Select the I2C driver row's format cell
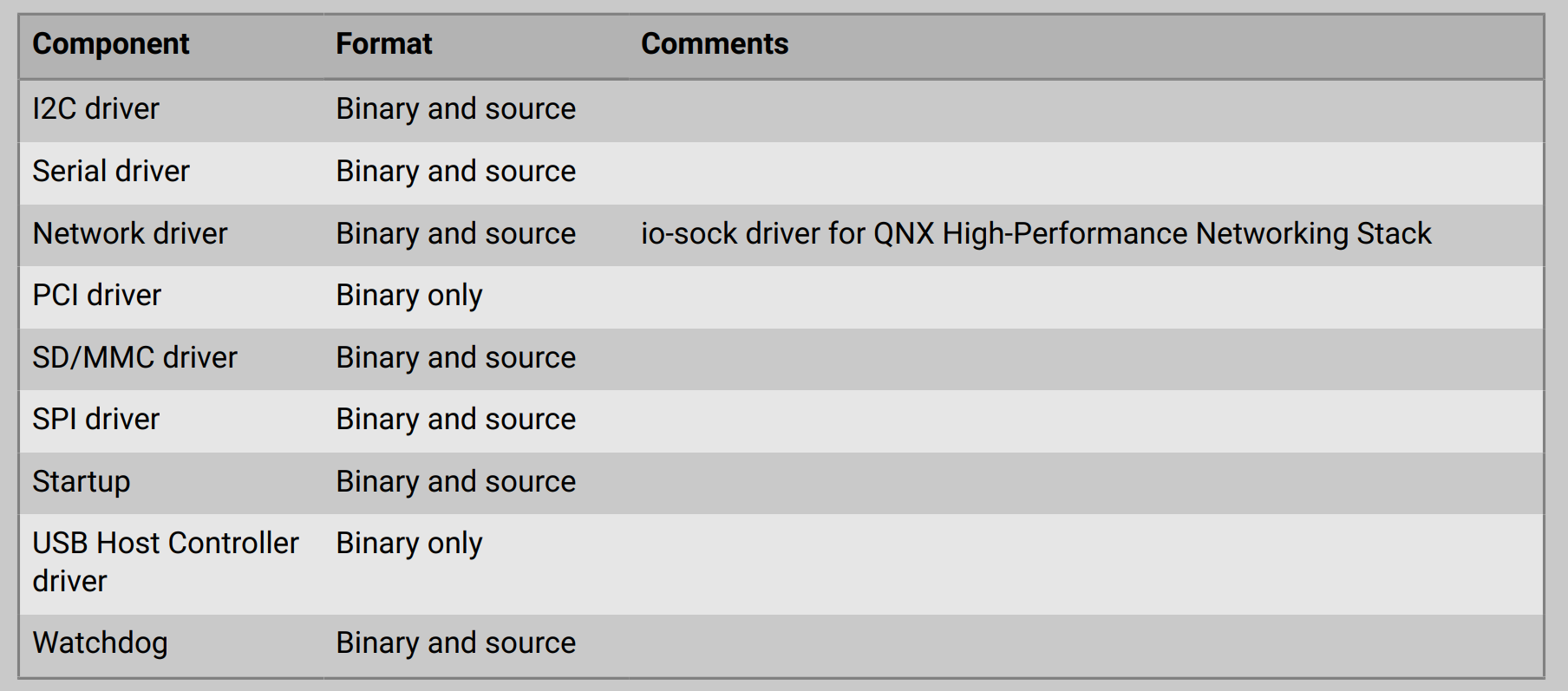This screenshot has width=1568, height=691. pyautogui.click(x=456, y=109)
